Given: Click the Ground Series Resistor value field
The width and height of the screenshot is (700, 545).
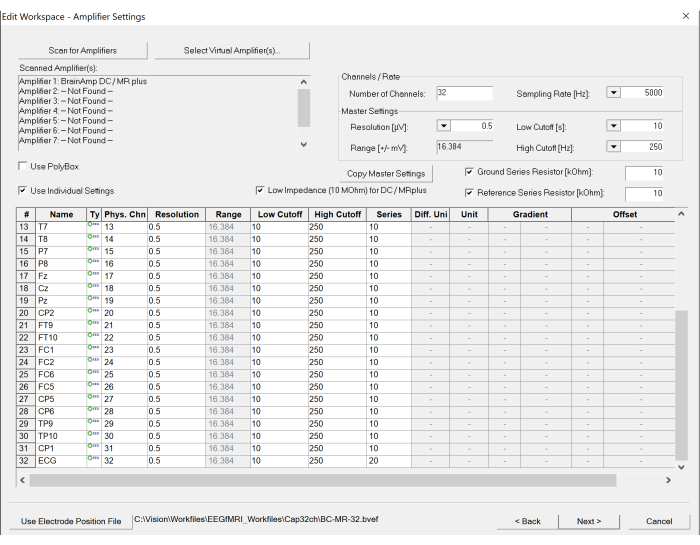Looking at the screenshot, I should click(x=644, y=173).
